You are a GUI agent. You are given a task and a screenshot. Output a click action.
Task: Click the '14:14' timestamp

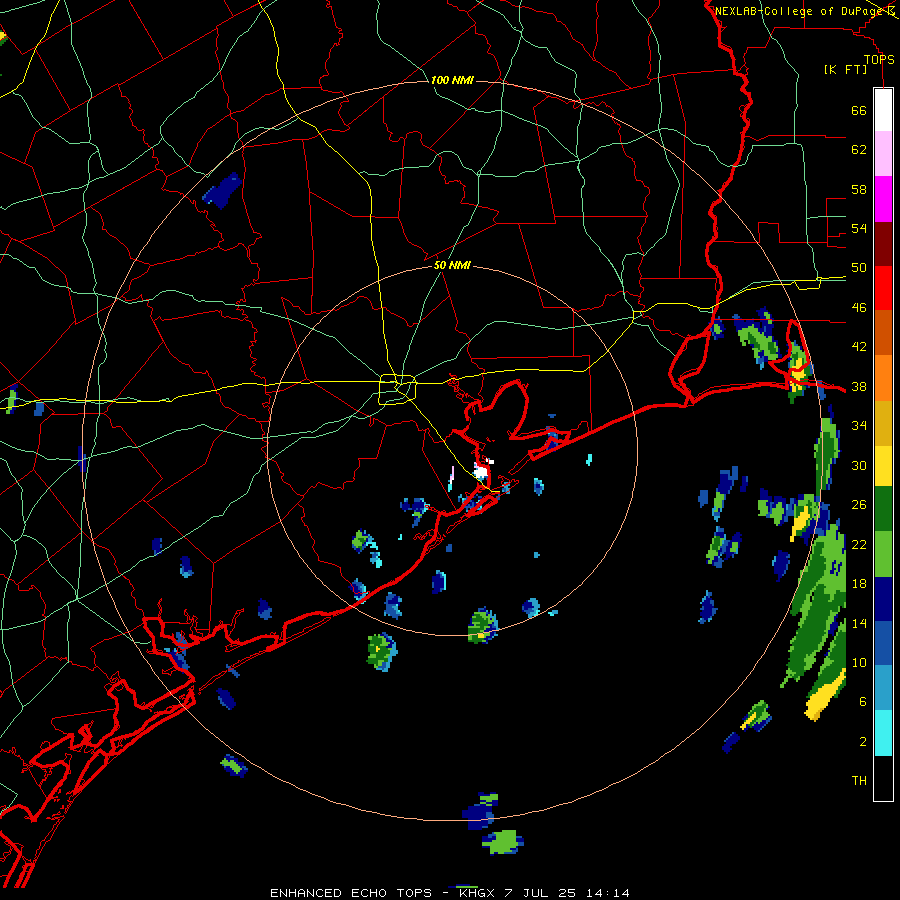point(607,893)
